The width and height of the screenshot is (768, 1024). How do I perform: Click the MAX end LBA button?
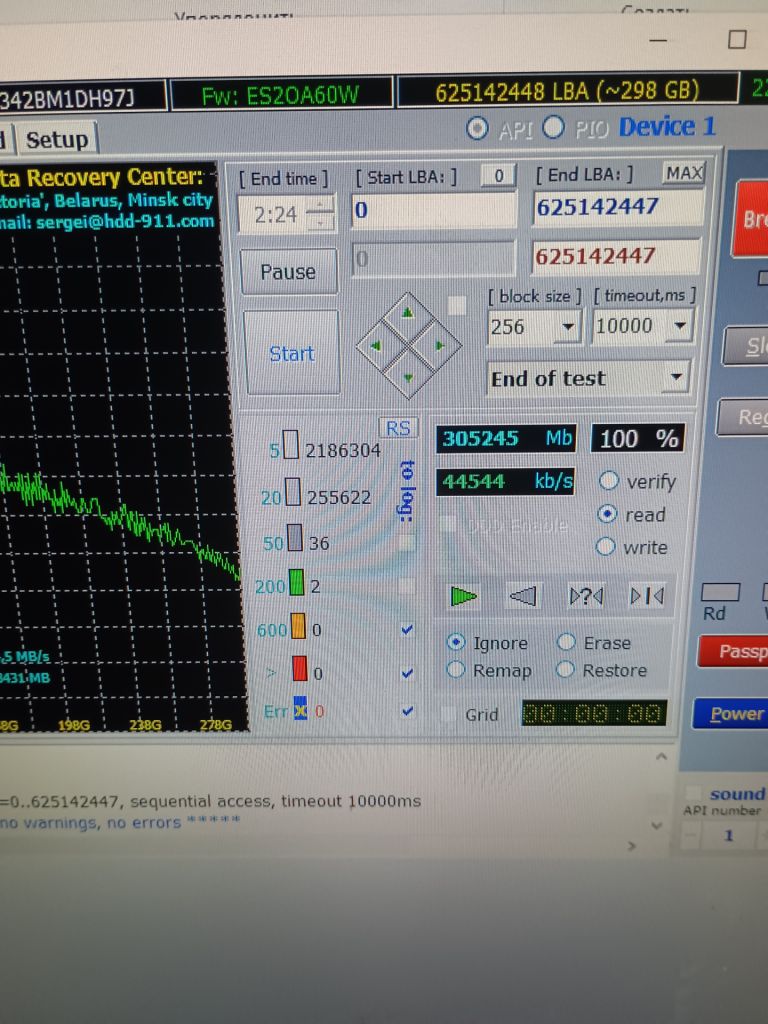683,173
